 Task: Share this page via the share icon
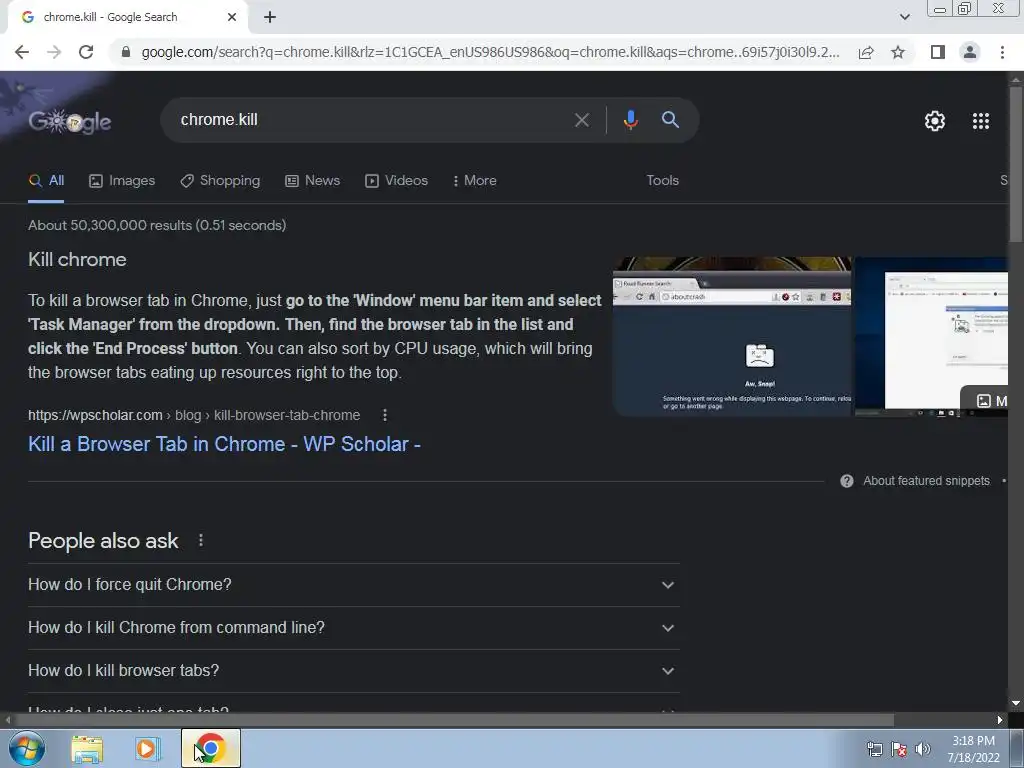866,52
